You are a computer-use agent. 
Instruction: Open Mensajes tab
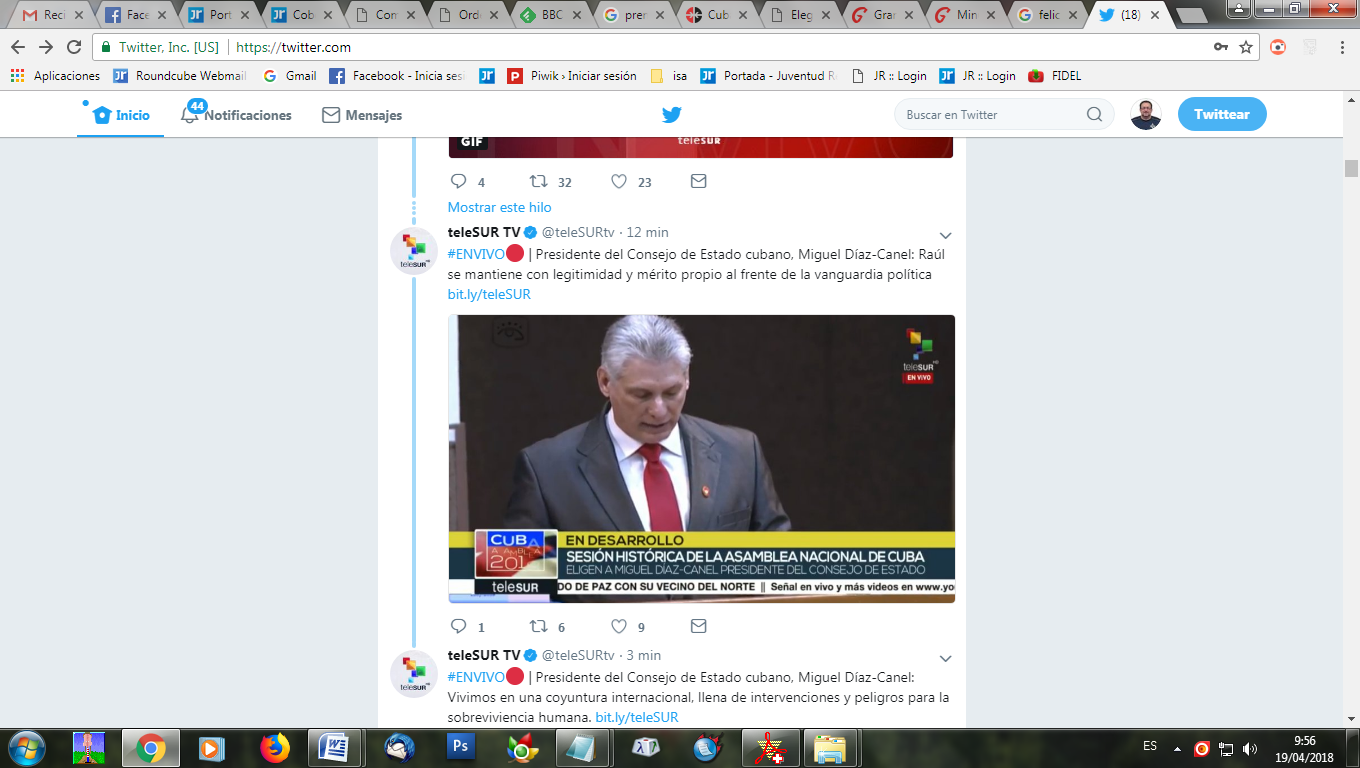pyautogui.click(x=362, y=115)
